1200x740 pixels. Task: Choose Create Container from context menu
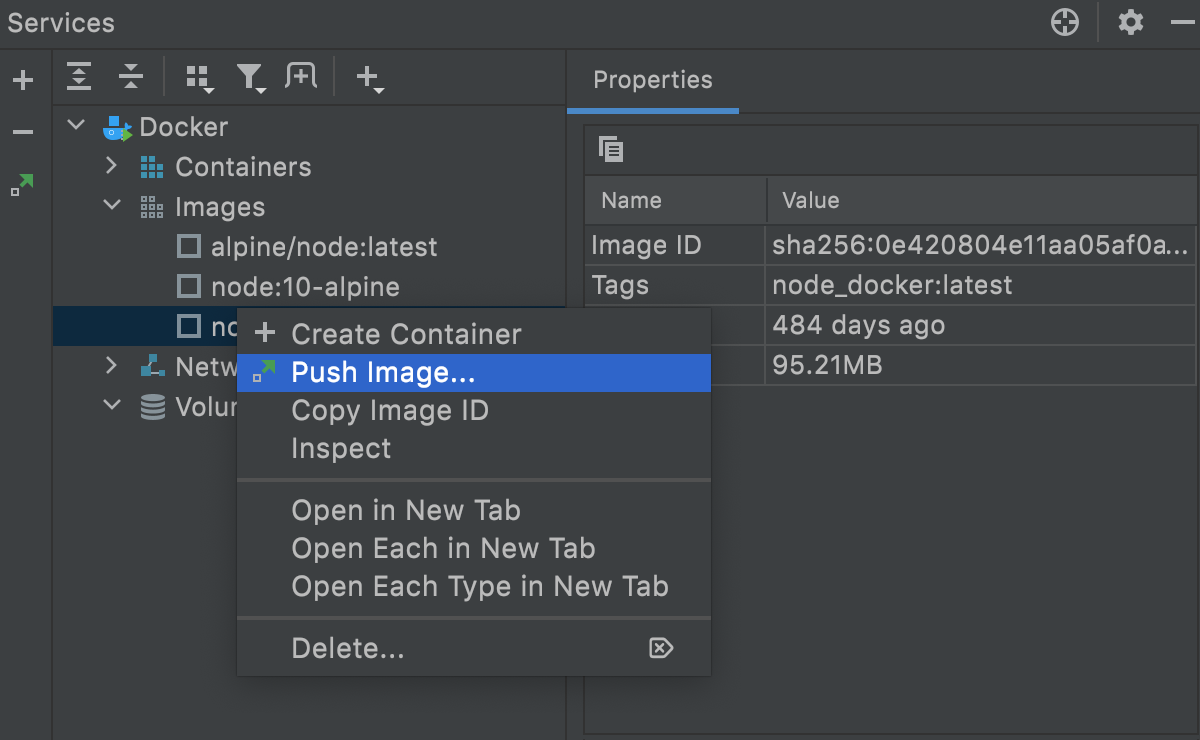coord(474,334)
